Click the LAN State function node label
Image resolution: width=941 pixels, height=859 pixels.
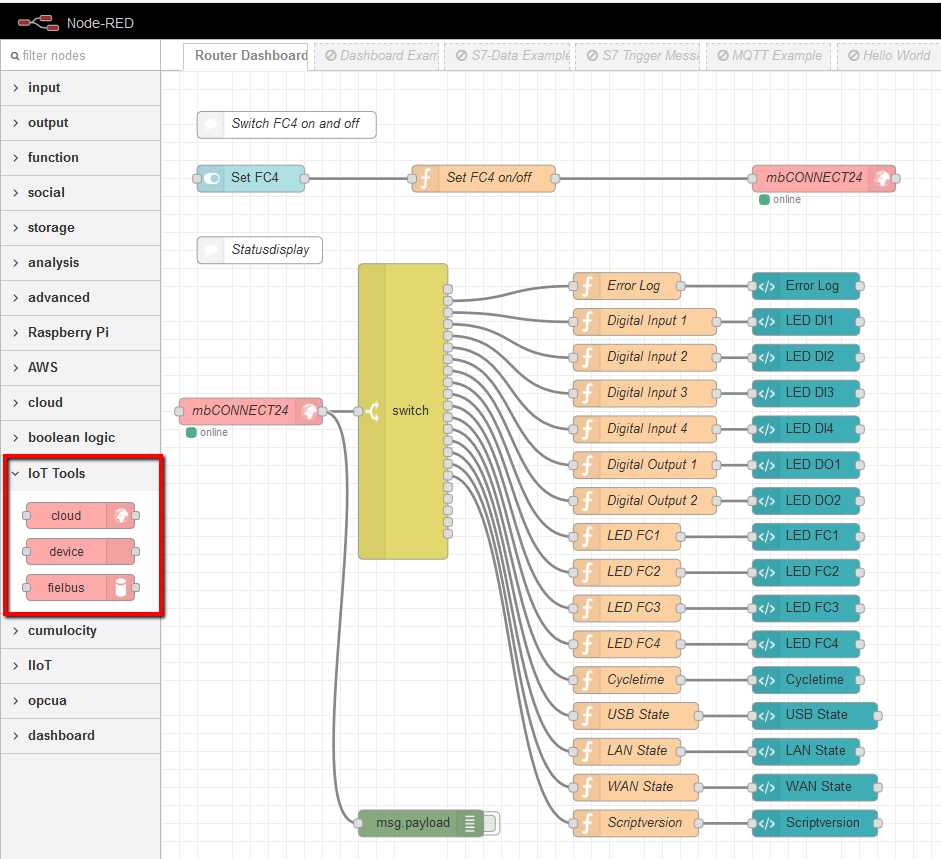pos(637,751)
